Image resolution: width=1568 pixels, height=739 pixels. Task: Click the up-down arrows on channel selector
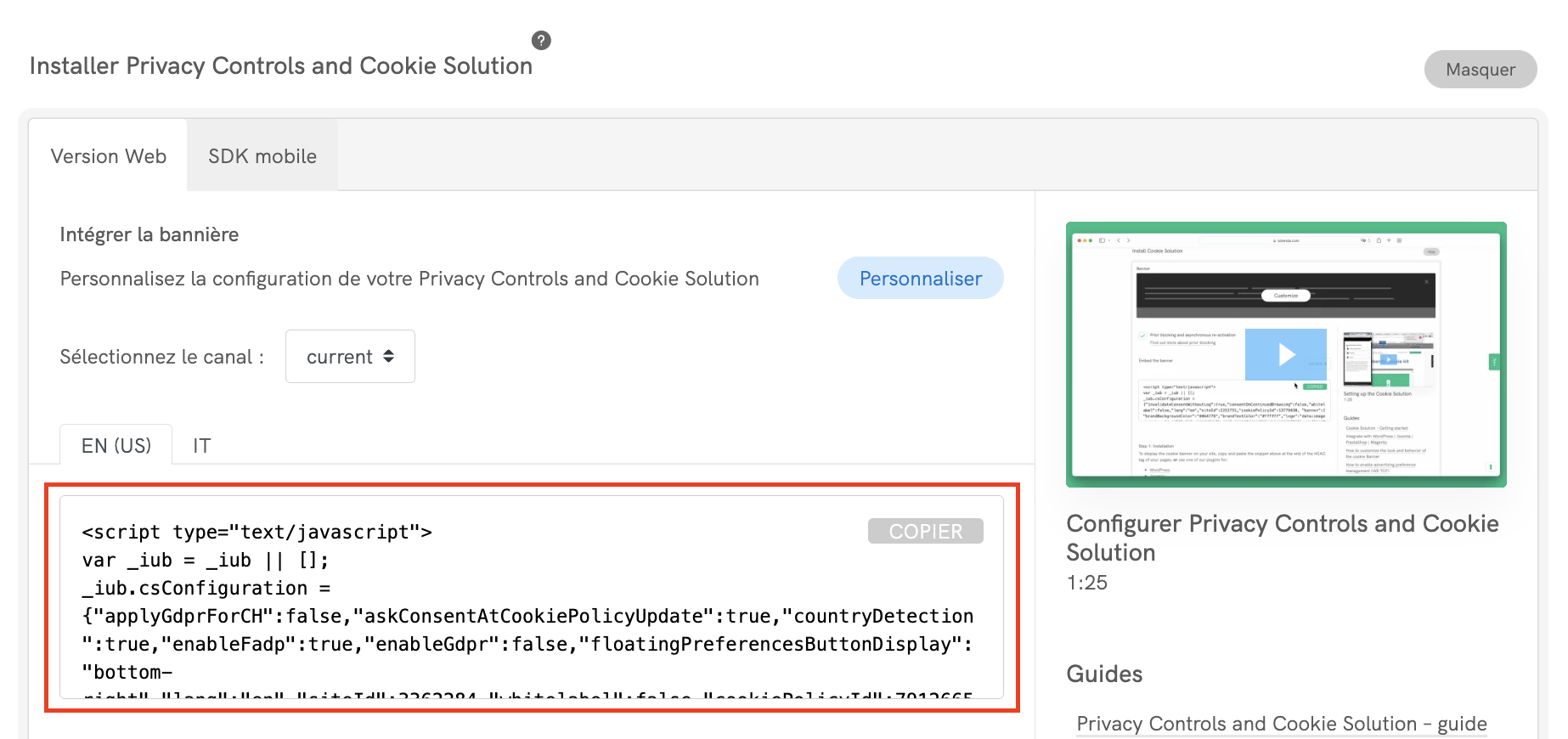coord(389,357)
